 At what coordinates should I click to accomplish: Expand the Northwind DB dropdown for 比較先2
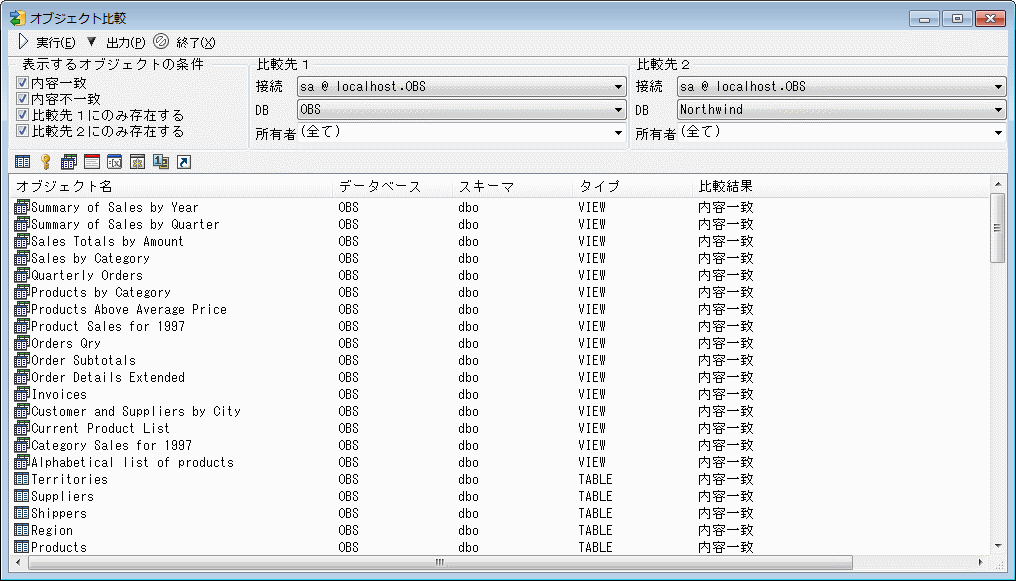[998, 110]
